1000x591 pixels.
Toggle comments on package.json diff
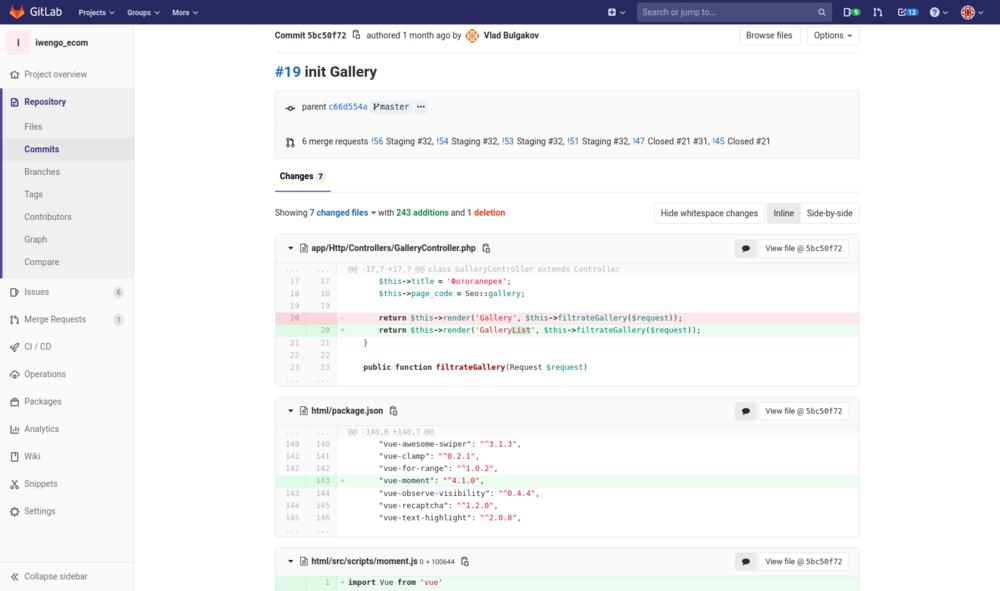click(x=745, y=411)
